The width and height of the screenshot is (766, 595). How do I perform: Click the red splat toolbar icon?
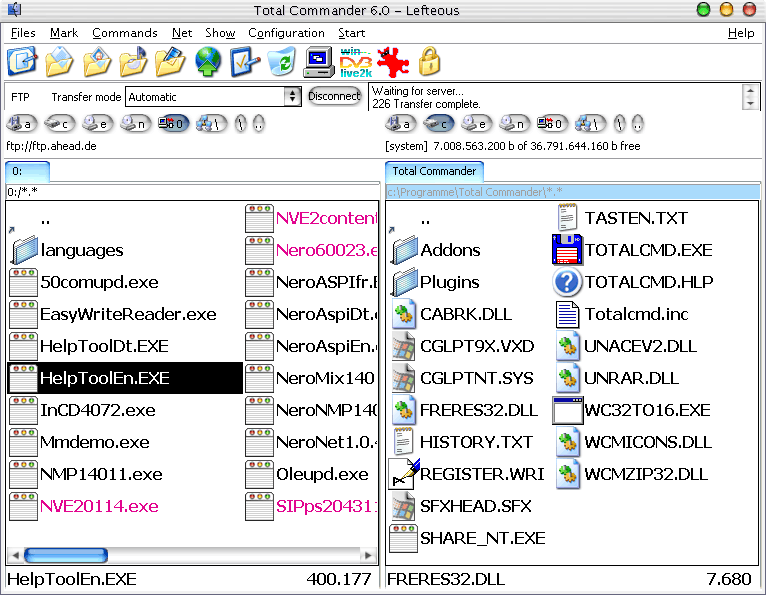393,62
